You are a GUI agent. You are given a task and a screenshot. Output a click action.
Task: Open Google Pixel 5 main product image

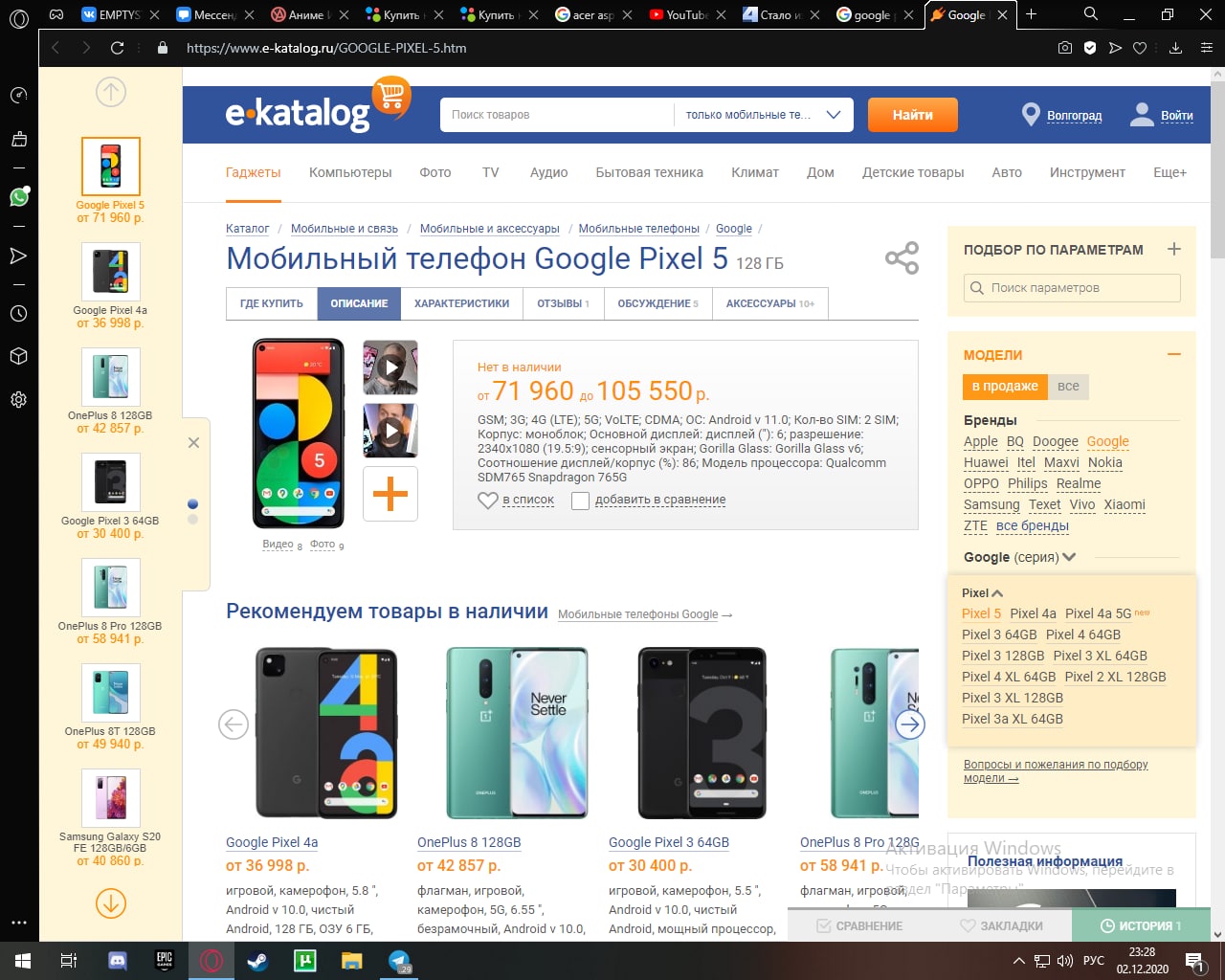tap(298, 433)
